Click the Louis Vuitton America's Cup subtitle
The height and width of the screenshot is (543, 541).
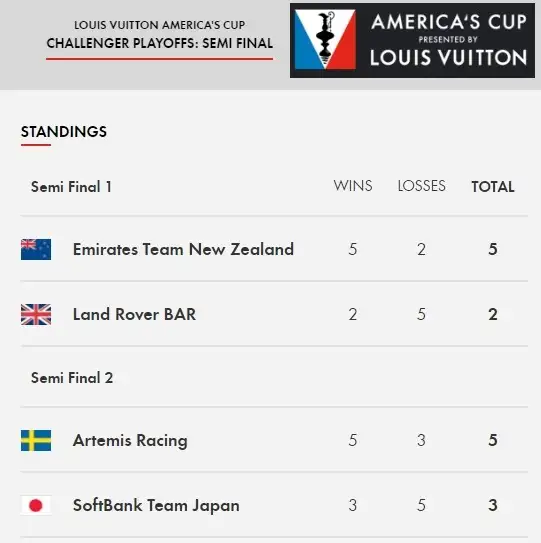point(160,25)
